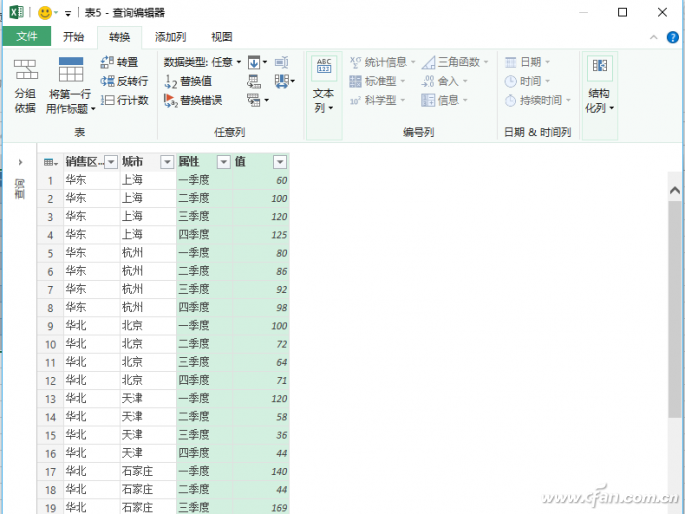Open the File (文件) tab
The image size is (685, 514).
pyautogui.click(x=27, y=37)
